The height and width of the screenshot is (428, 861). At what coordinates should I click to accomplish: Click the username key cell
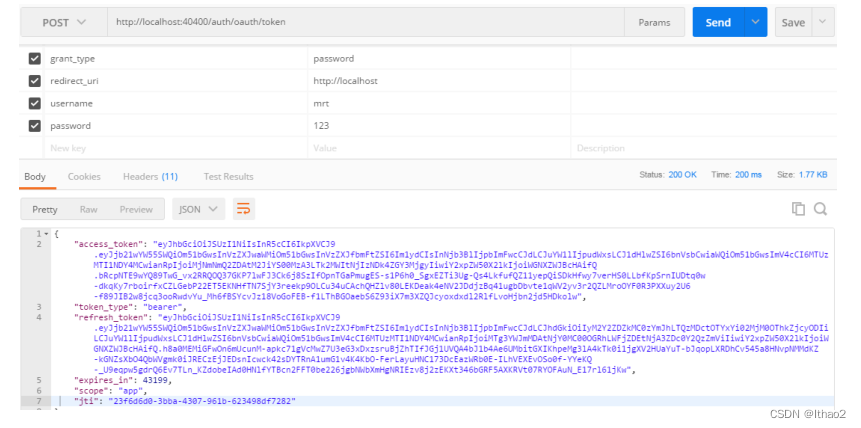pyautogui.click(x=176, y=103)
